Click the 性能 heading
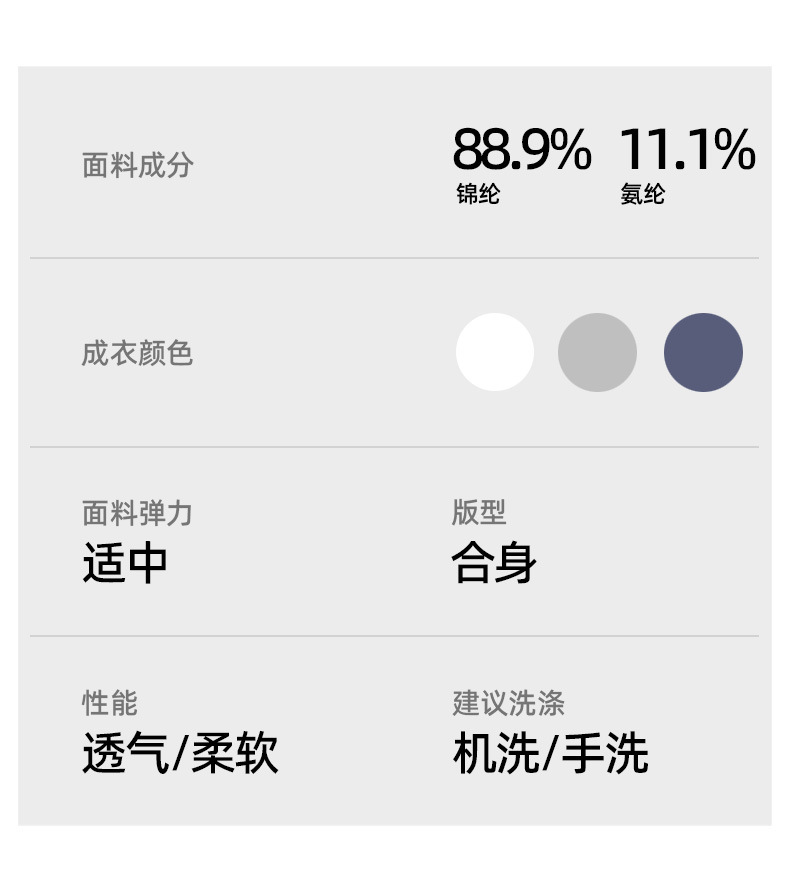Viewport: 790px width, 891px height. point(110,702)
